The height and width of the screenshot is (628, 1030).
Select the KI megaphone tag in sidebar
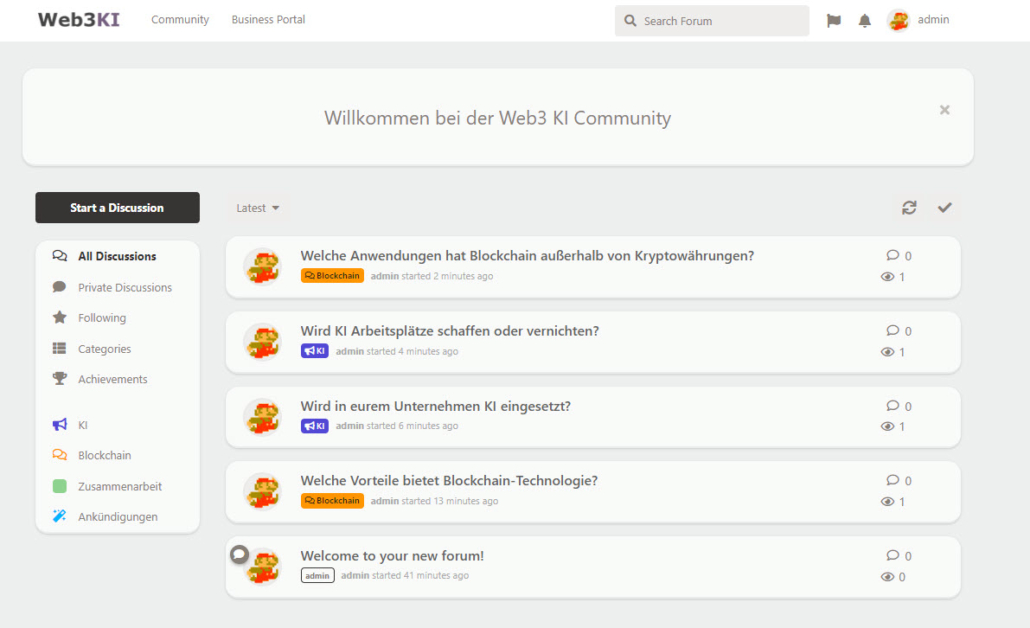pos(70,425)
